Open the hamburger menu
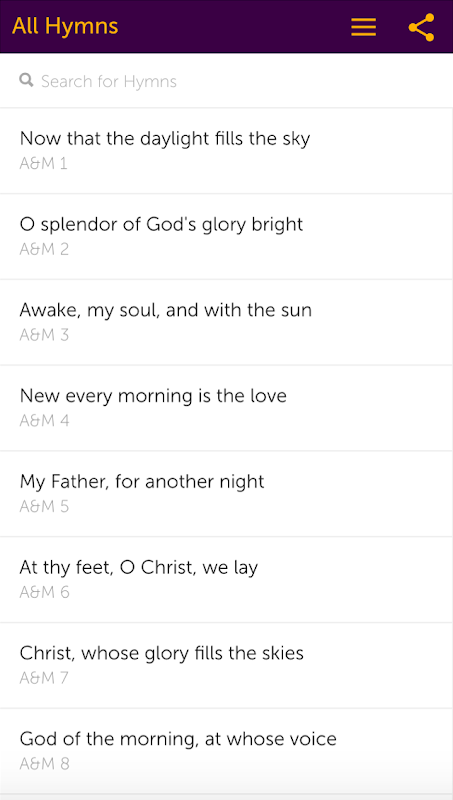The image size is (453, 800). pos(363,27)
